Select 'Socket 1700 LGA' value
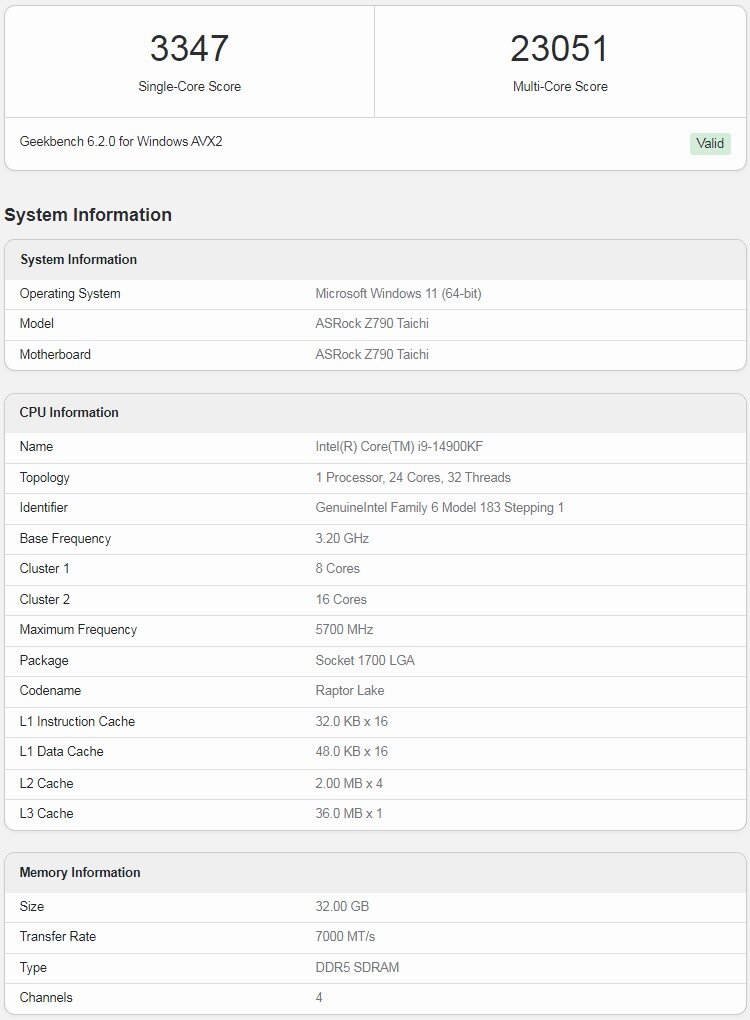Viewport: 750px width, 1020px height. [365, 661]
